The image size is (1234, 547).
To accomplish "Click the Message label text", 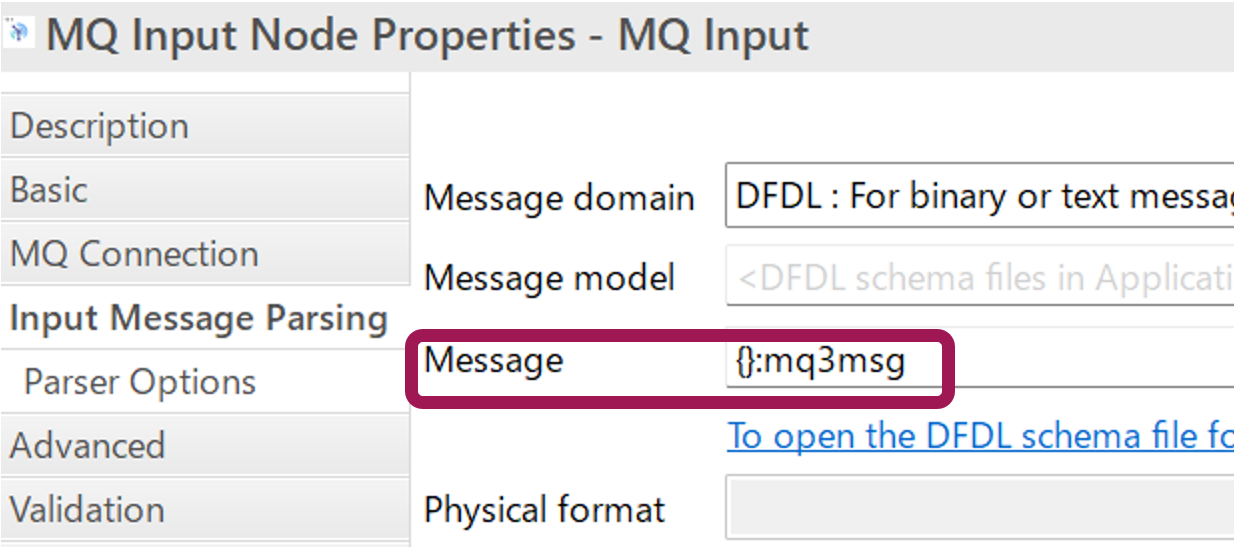I will pos(494,360).
